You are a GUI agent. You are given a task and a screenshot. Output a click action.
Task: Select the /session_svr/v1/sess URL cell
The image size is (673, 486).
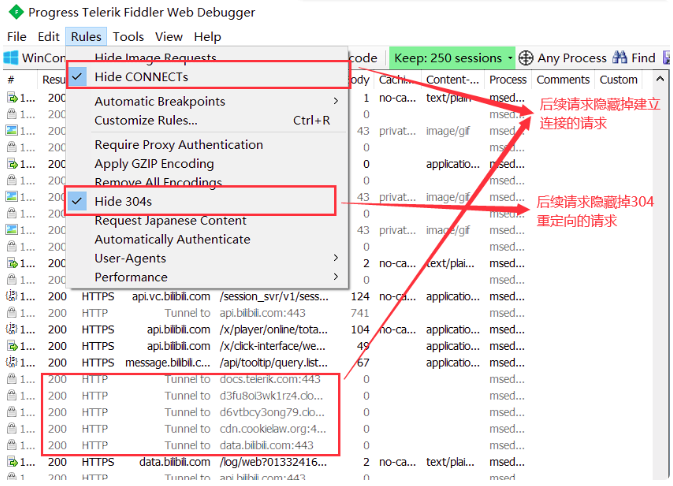point(274,296)
